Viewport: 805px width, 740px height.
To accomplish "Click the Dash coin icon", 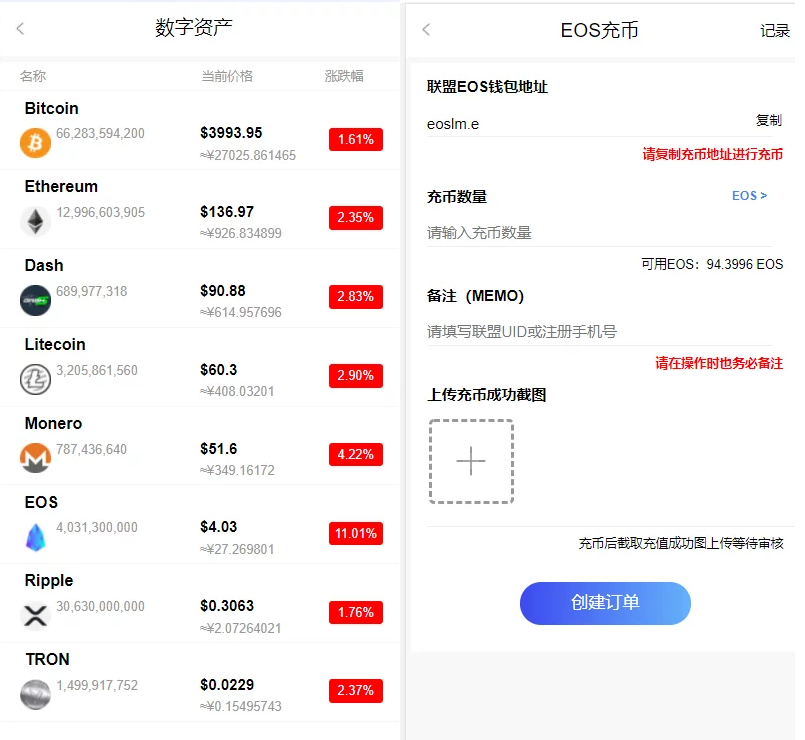I will (x=35, y=300).
